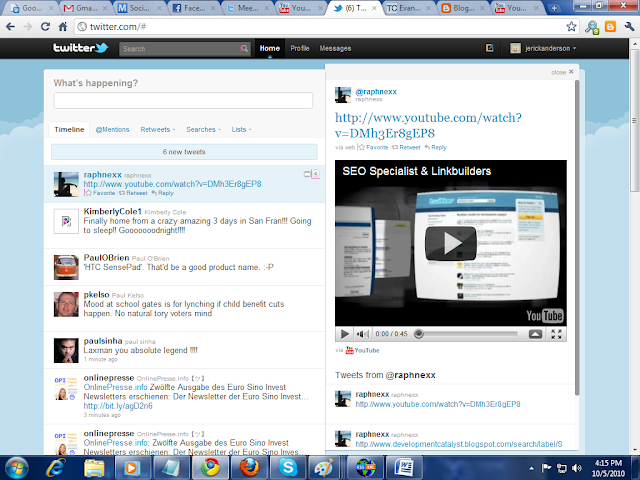640x480 pixels.
Task: Click via YouTube link below video
Action: [x=362, y=350]
